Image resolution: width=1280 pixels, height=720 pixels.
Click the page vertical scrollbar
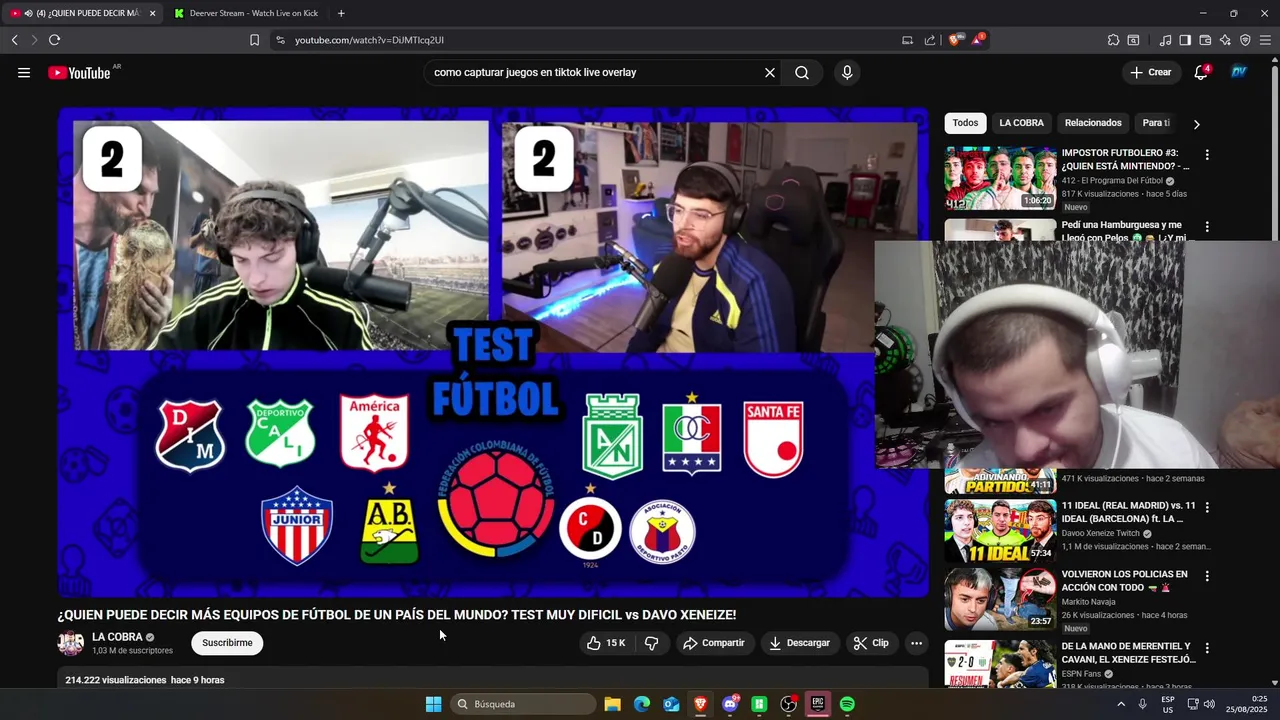(x=1275, y=370)
